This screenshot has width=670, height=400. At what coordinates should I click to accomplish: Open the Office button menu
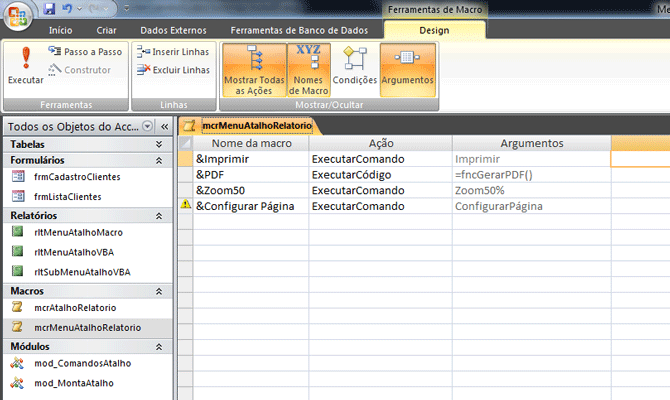point(18,16)
